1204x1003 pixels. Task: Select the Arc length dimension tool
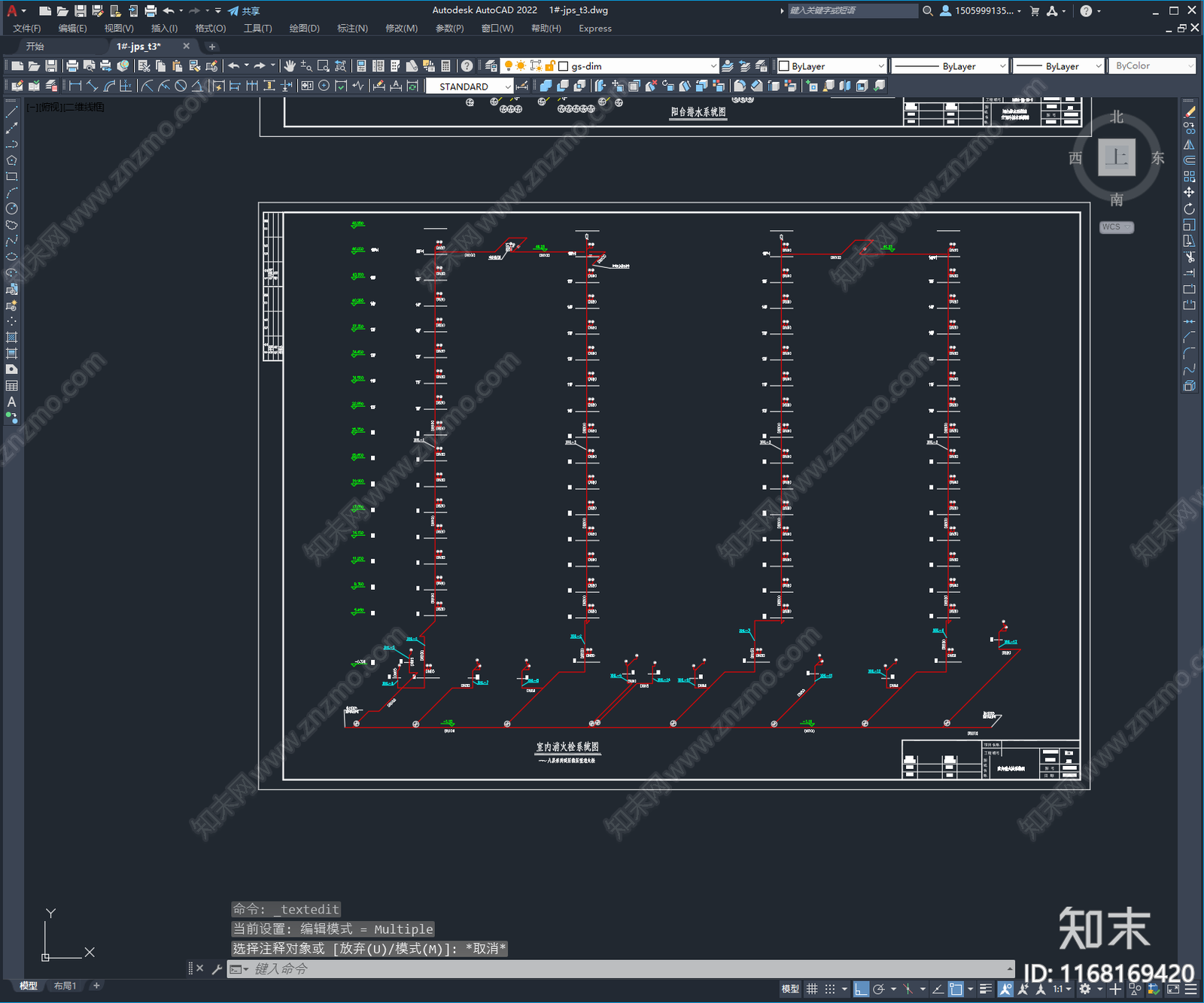click(x=109, y=86)
